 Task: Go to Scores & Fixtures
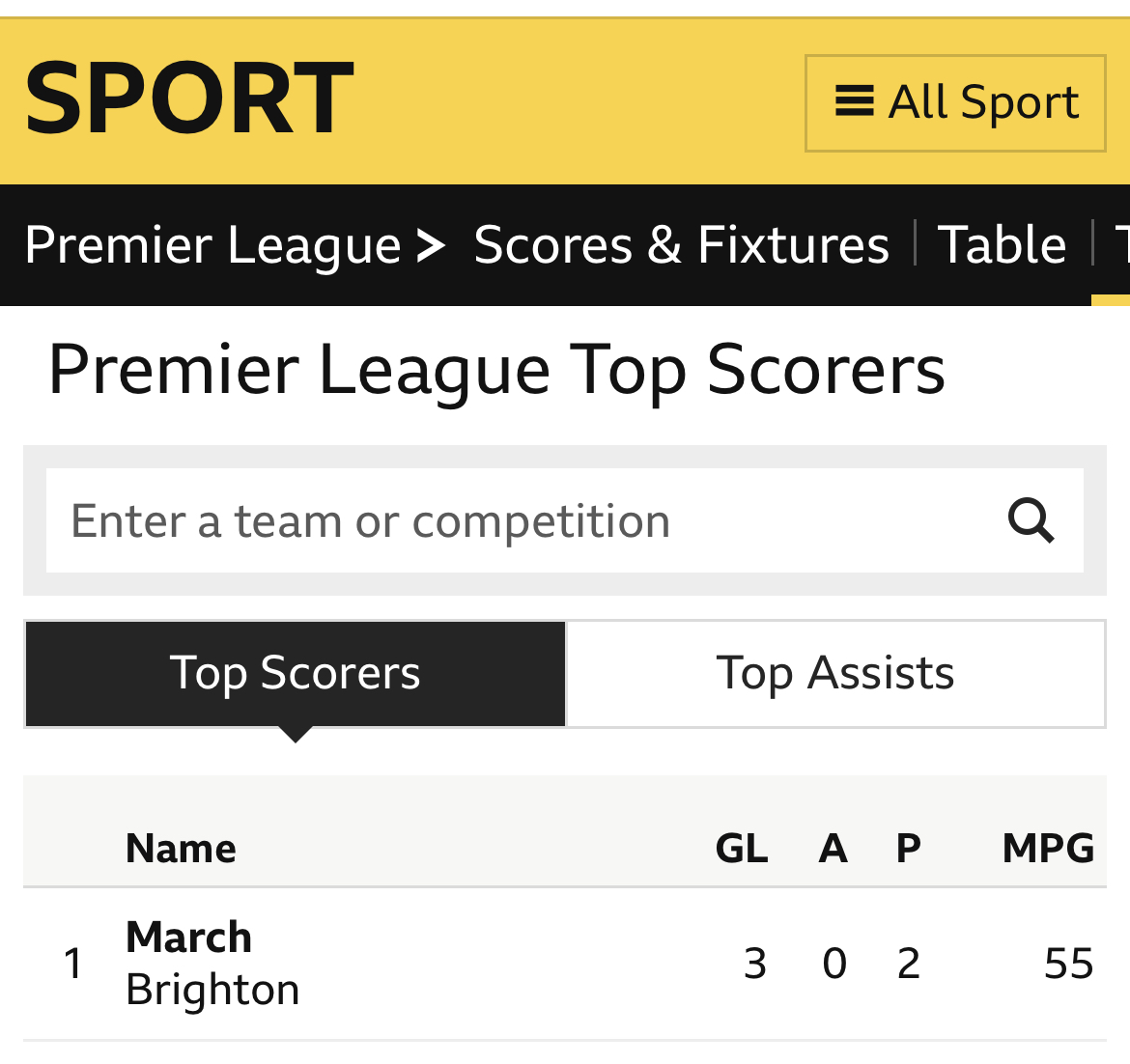coord(682,245)
